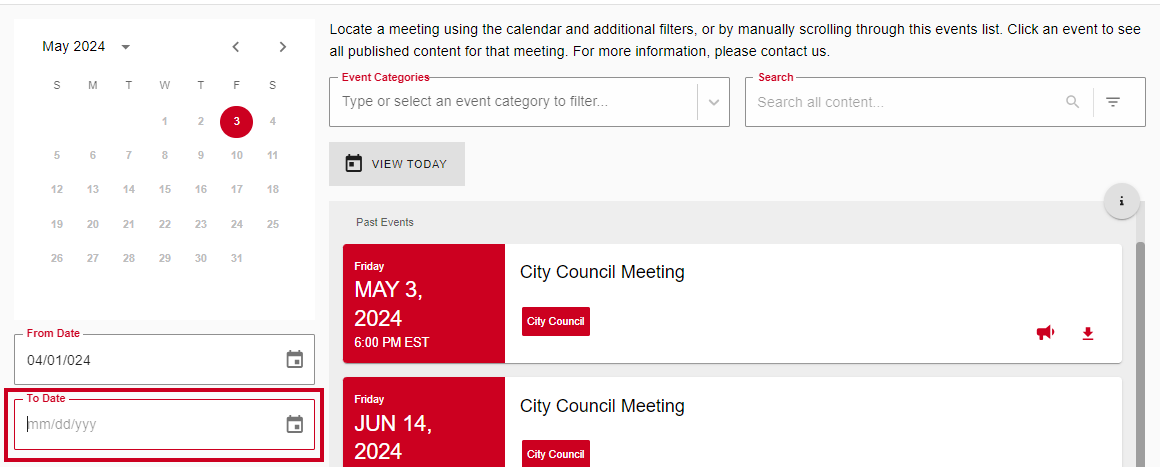Click the Event Categories filter field
The width and height of the screenshot is (1160, 467).
pyautogui.click(x=513, y=102)
